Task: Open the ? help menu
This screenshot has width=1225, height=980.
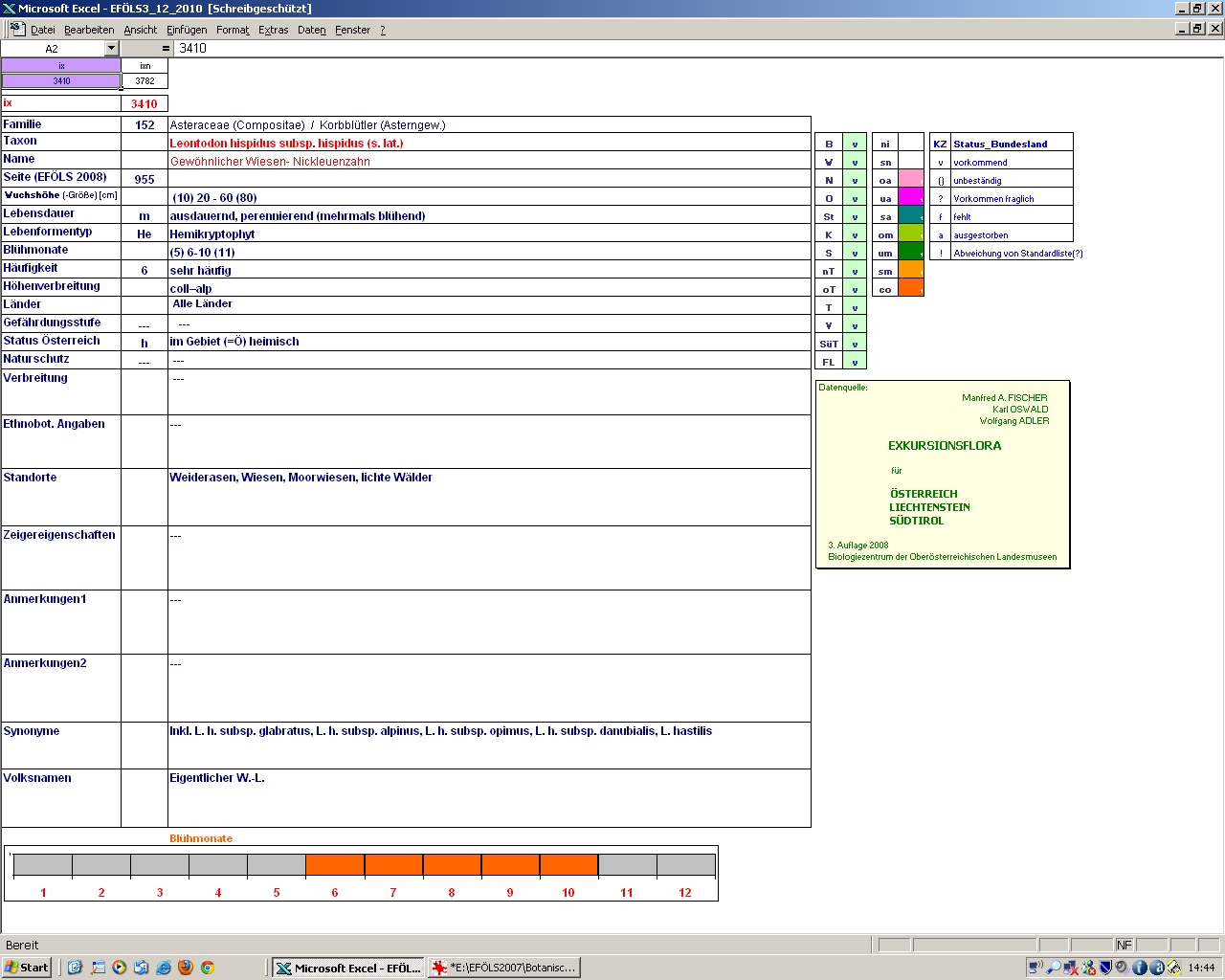Action: 383,30
